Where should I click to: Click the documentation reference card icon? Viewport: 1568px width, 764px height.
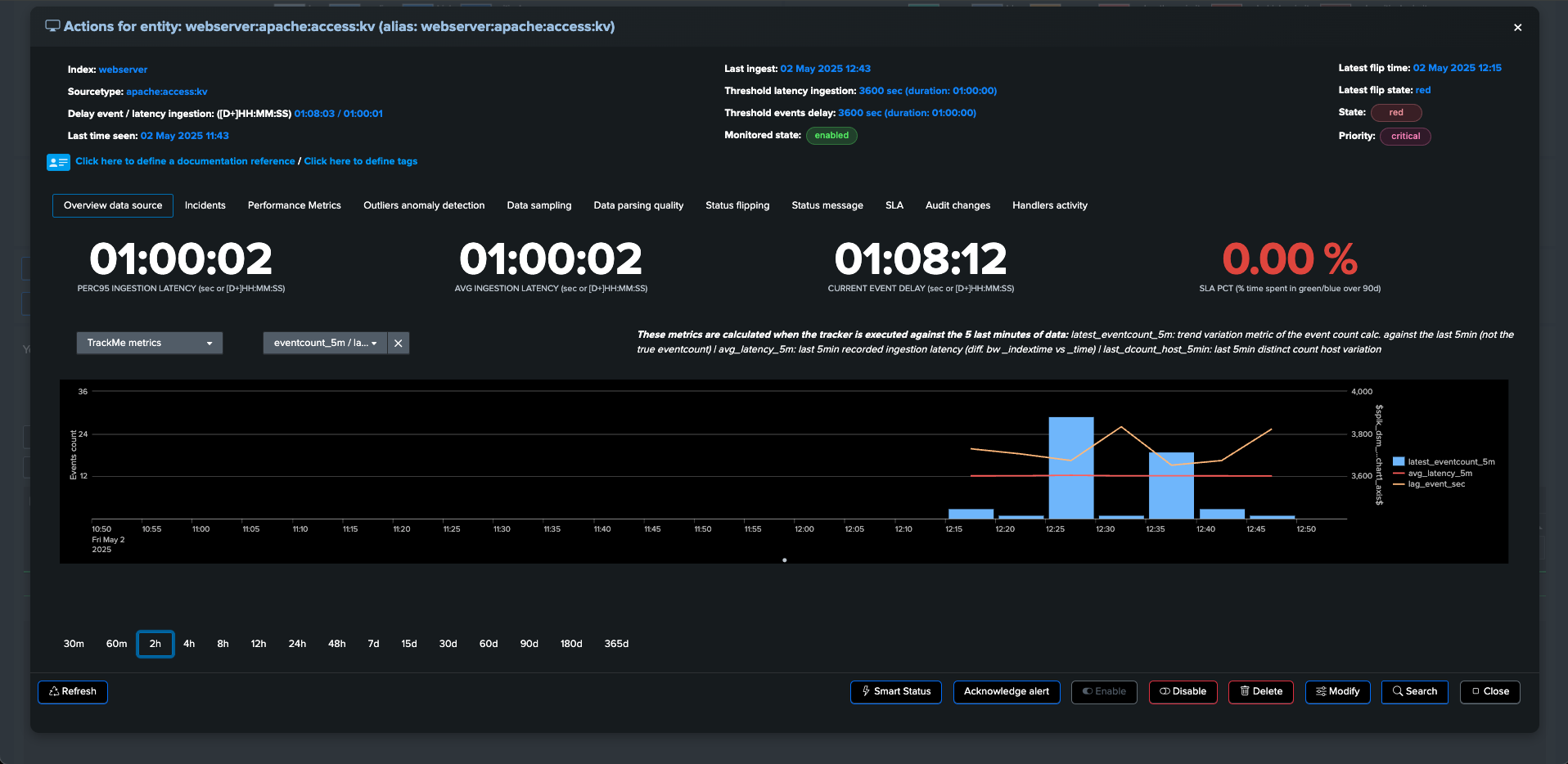click(x=58, y=162)
